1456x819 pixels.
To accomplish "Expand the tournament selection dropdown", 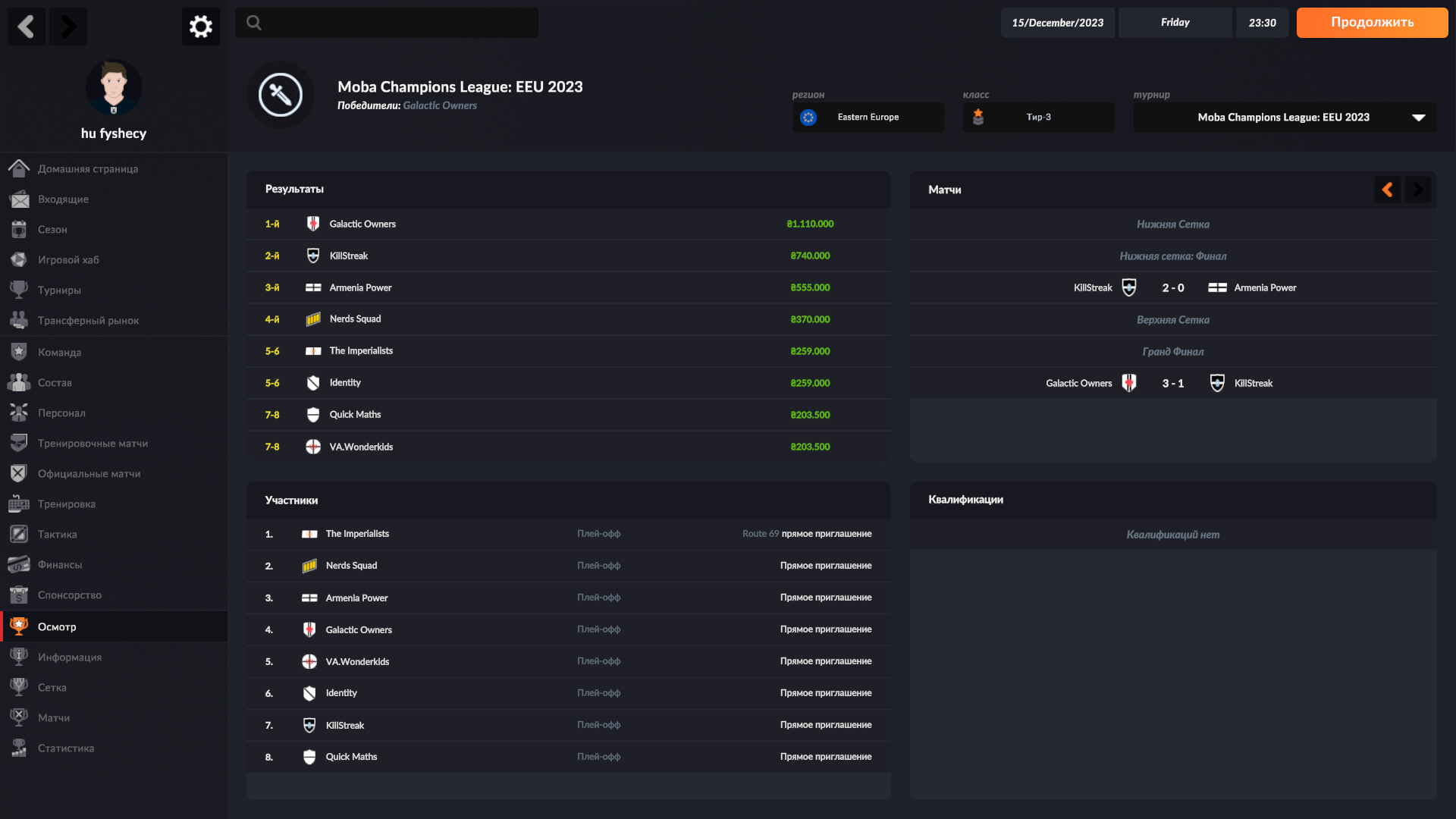I will pyautogui.click(x=1418, y=118).
